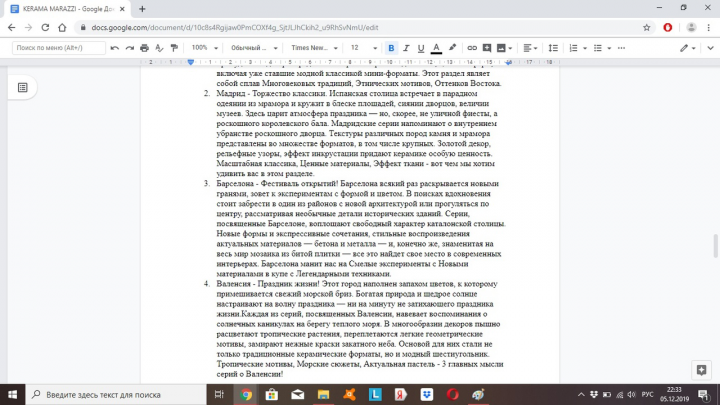The image size is (720, 405).
Task: Apply a bulleted list
Action: 597,48
